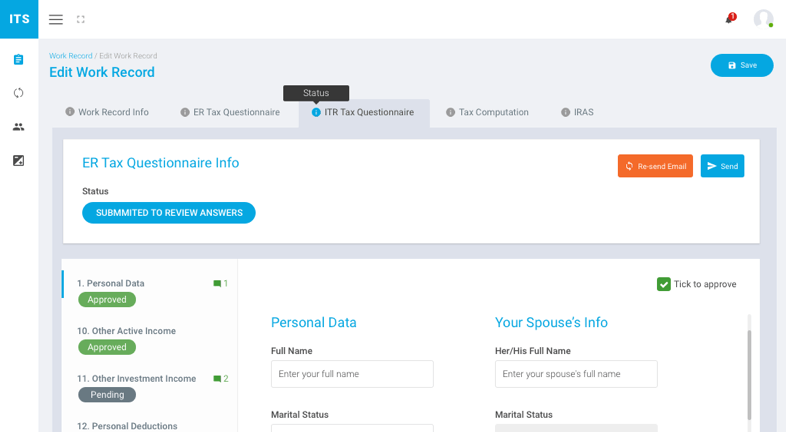Click the Save button

coord(742,65)
